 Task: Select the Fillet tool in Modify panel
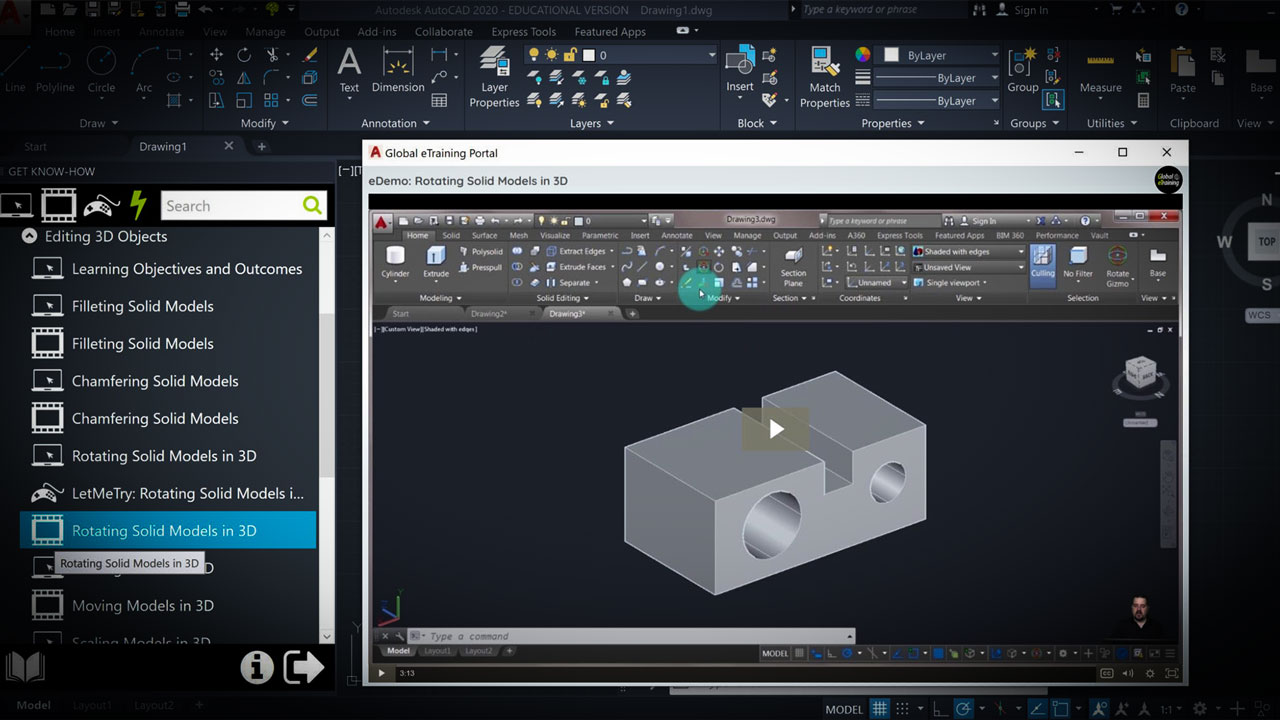(272, 78)
